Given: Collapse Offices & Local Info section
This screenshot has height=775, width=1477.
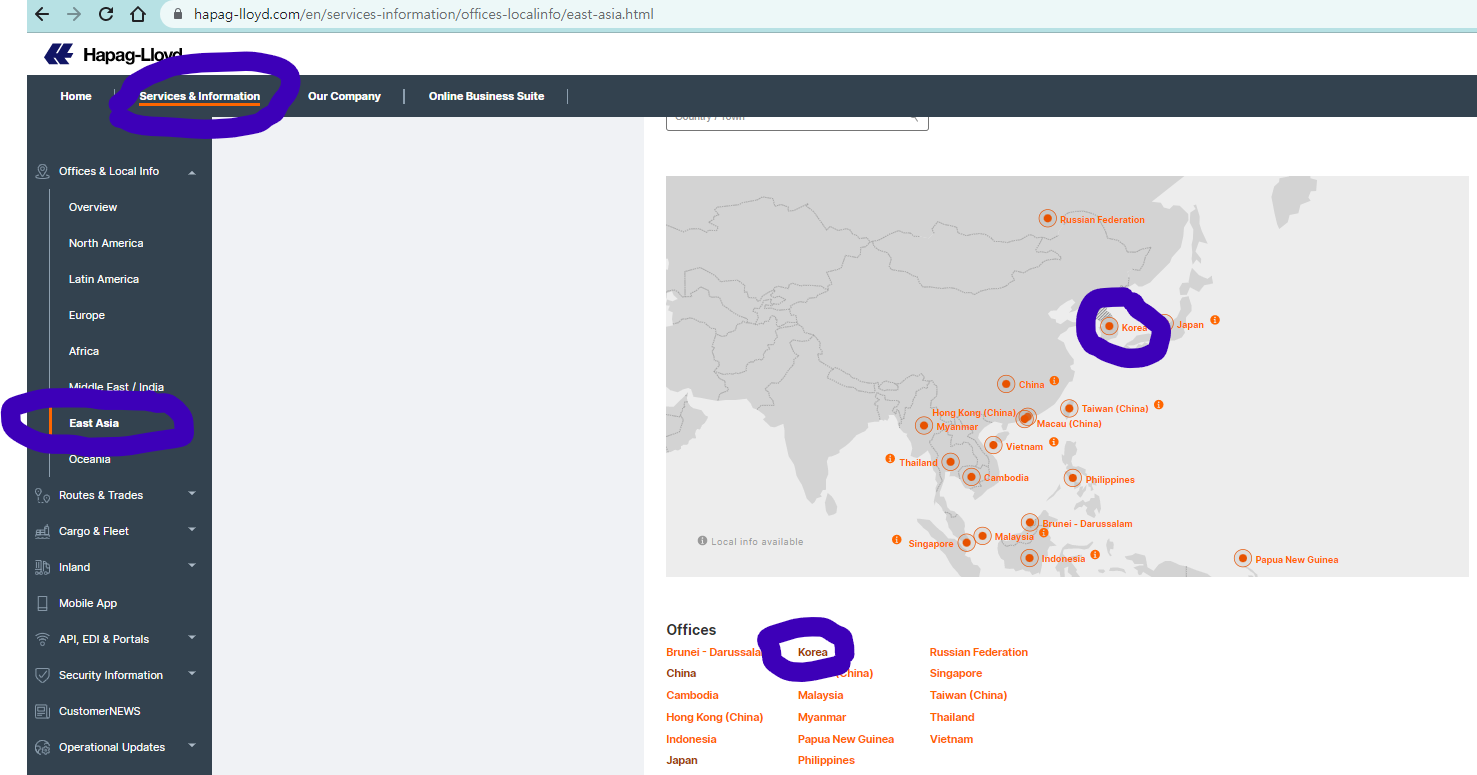Looking at the screenshot, I should (192, 172).
